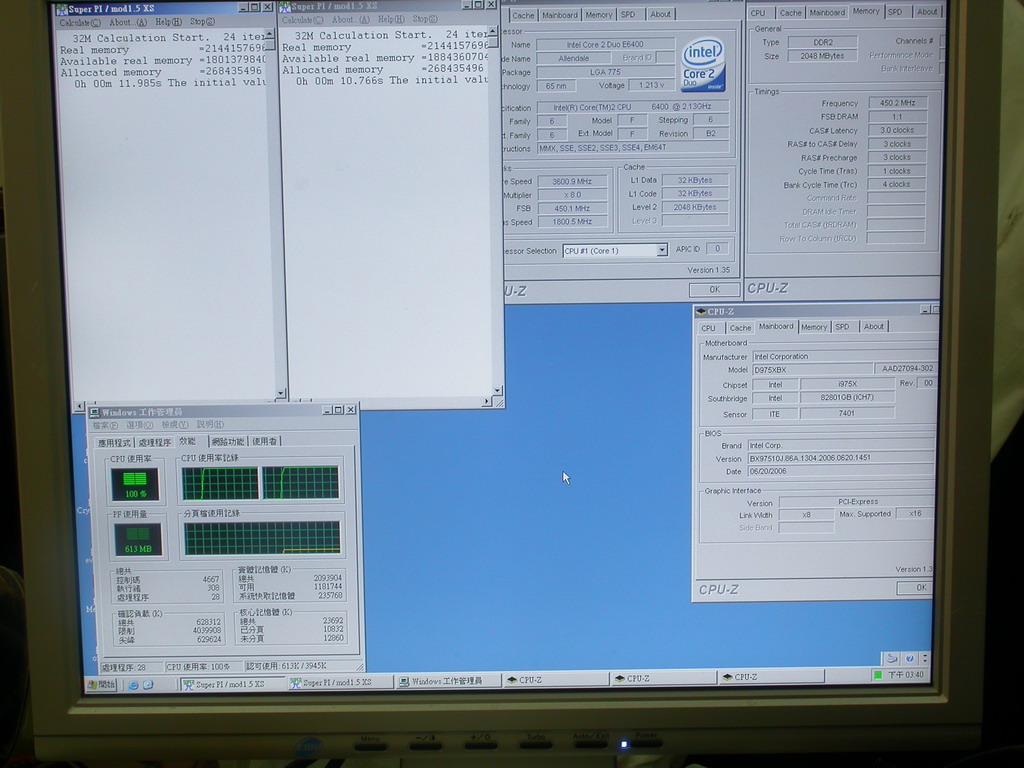The width and height of the screenshot is (1024, 768).
Task: Click the up scroll arrow in right Super PI
Action: (x=492, y=31)
